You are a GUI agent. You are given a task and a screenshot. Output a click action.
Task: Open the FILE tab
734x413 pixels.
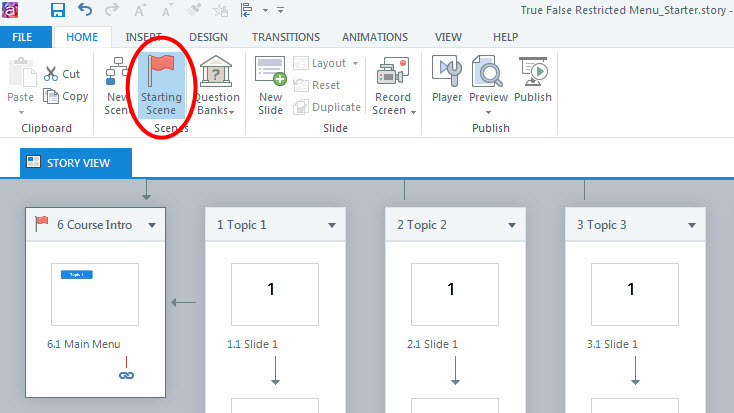pyautogui.click(x=22, y=37)
